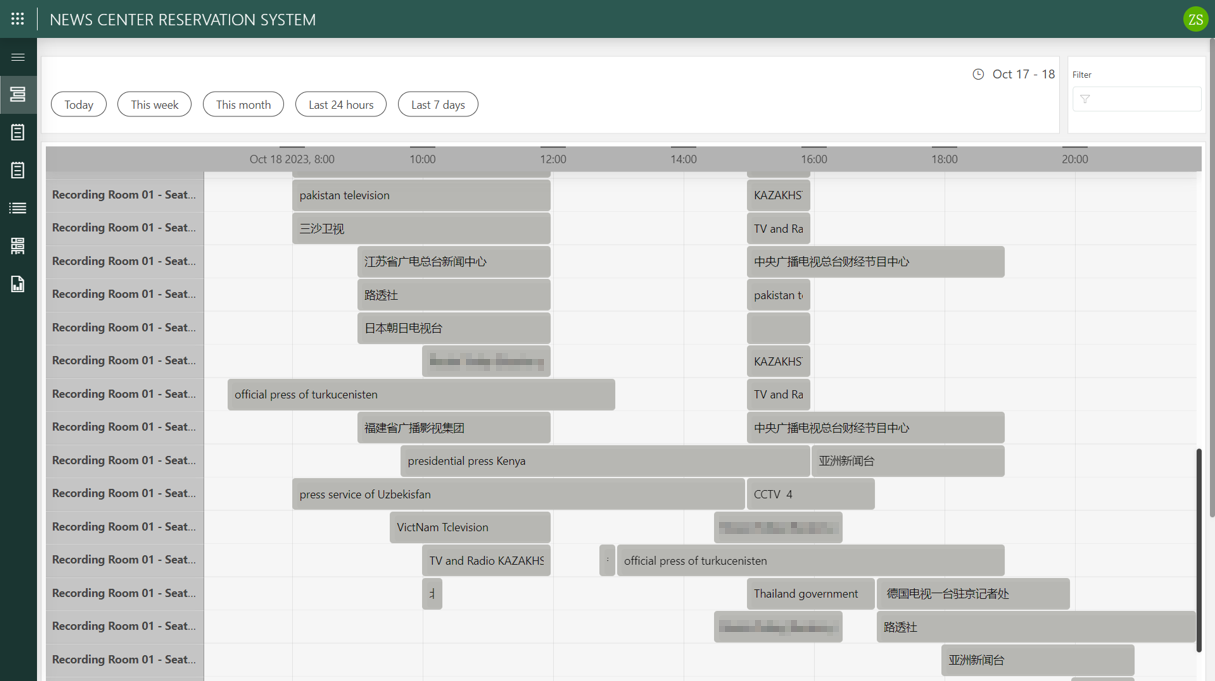Click the funnel icon in the Filter box
This screenshot has width=1215, height=681.
click(x=1085, y=99)
